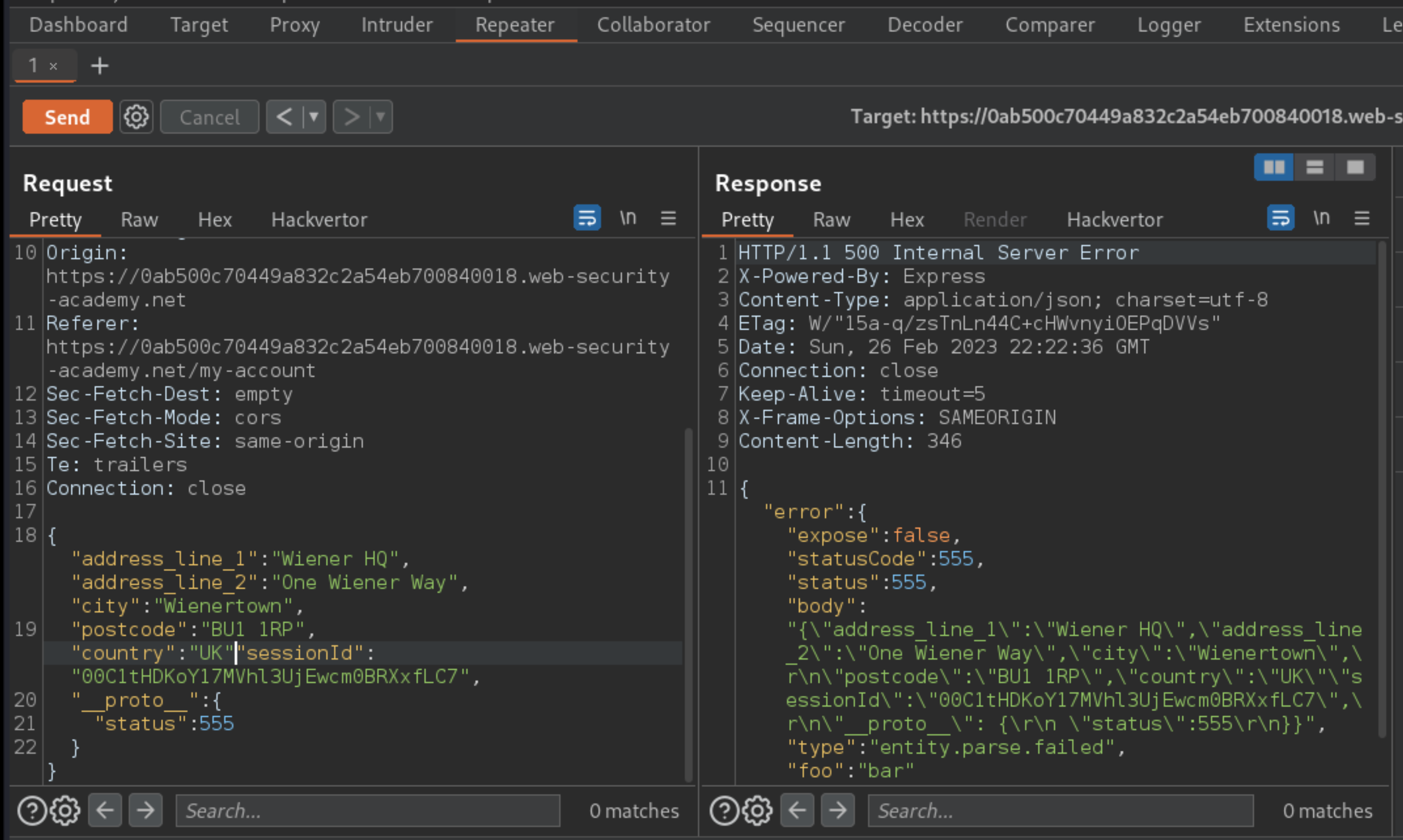Go to the previous request with back arrow
The width and height of the screenshot is (1403, 840).
284,117
